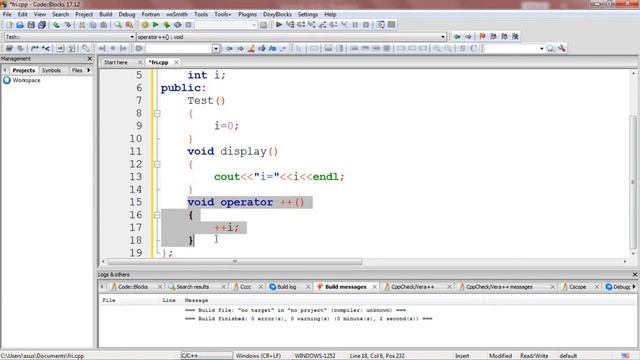Close the Logs & others panel
The width and height of the screenshot is (640, 360).
click(x=635, y=275)
